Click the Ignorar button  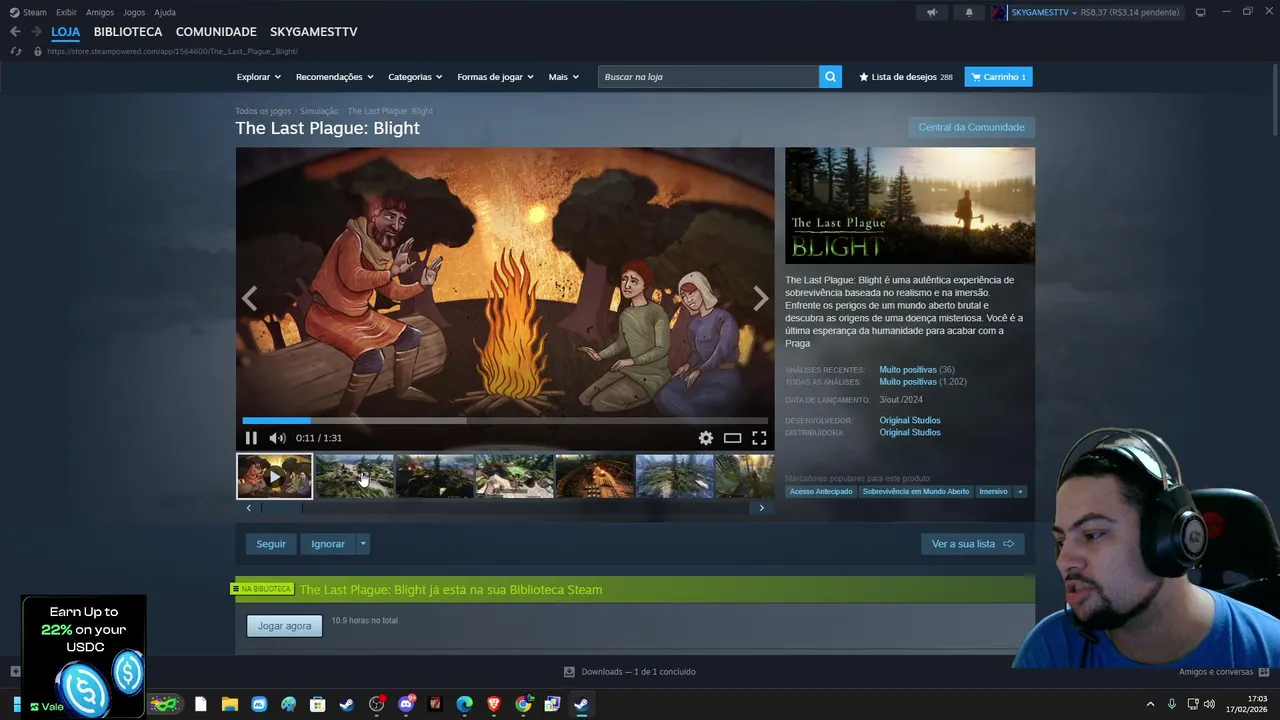[328, 544]
